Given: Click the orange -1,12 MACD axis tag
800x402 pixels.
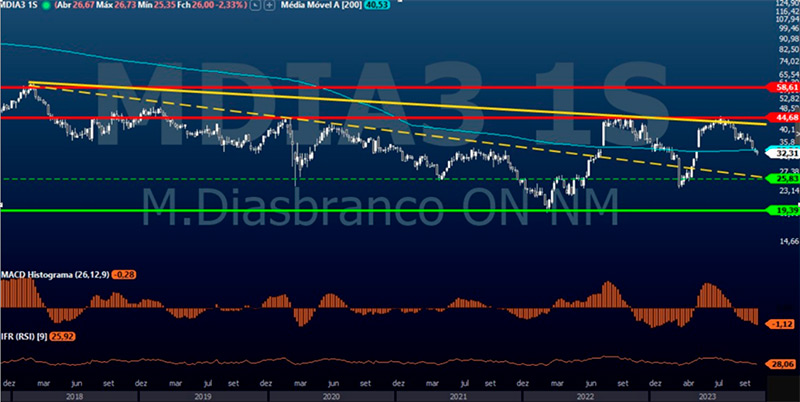Looking at the screenshot, I should 780,323.
